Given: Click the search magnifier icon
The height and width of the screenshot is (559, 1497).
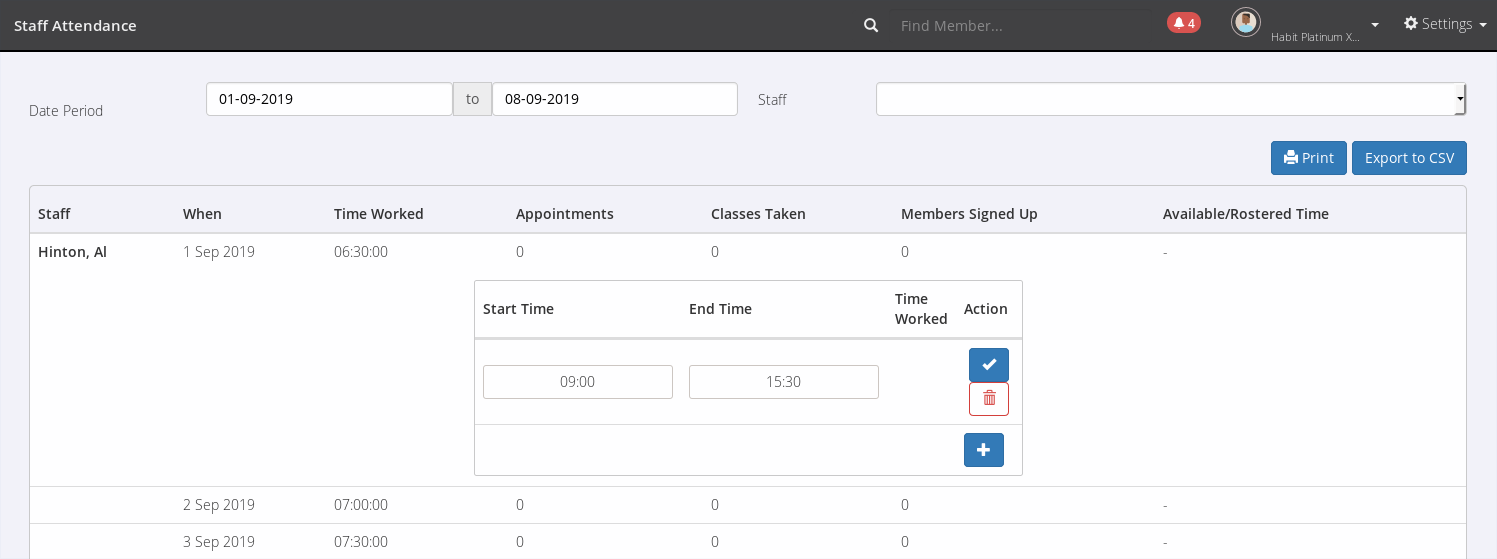Looking at the screenshot, I should (871, 25).
